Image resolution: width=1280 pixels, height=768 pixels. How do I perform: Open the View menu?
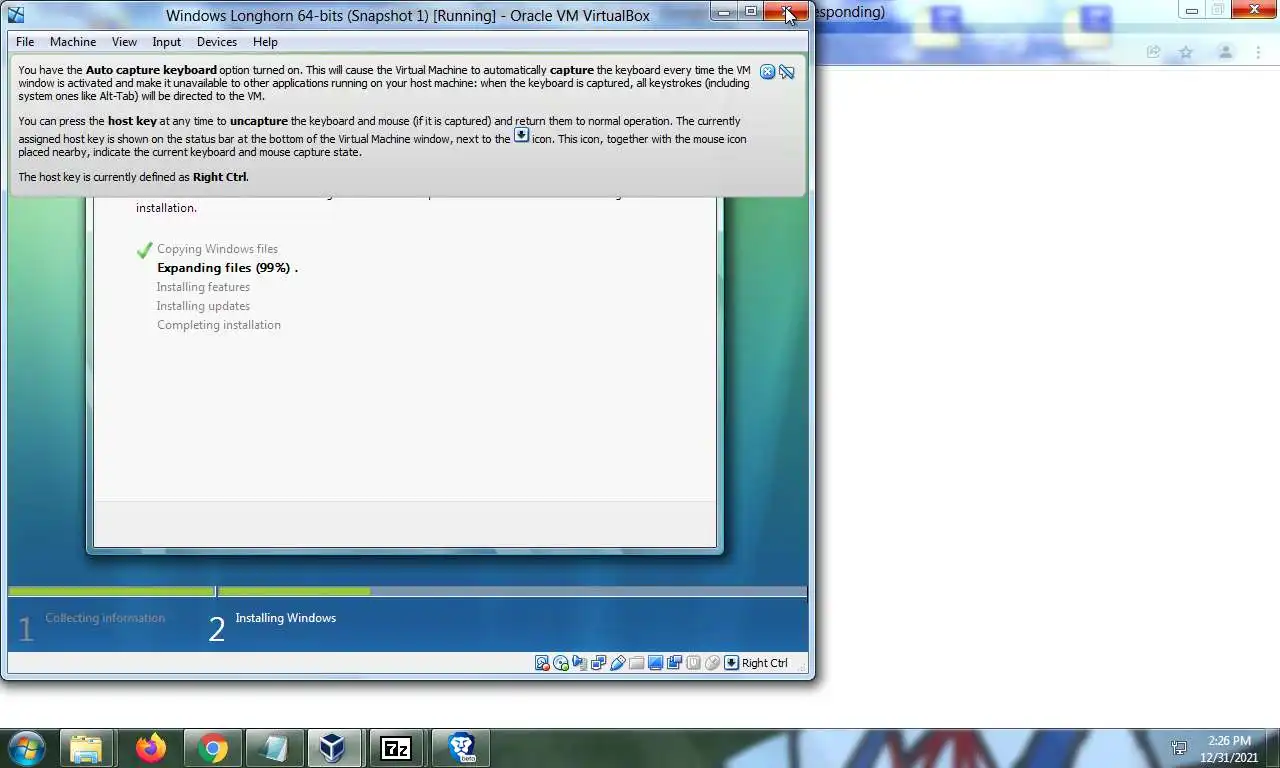click(124, 42)
